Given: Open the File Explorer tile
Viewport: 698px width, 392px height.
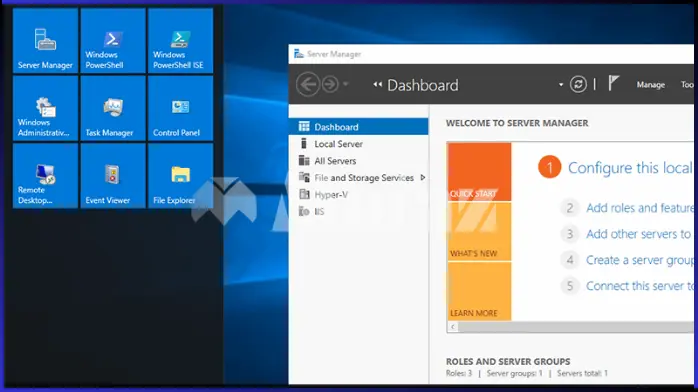Looking at the screenshot, I should pos(180,176).
